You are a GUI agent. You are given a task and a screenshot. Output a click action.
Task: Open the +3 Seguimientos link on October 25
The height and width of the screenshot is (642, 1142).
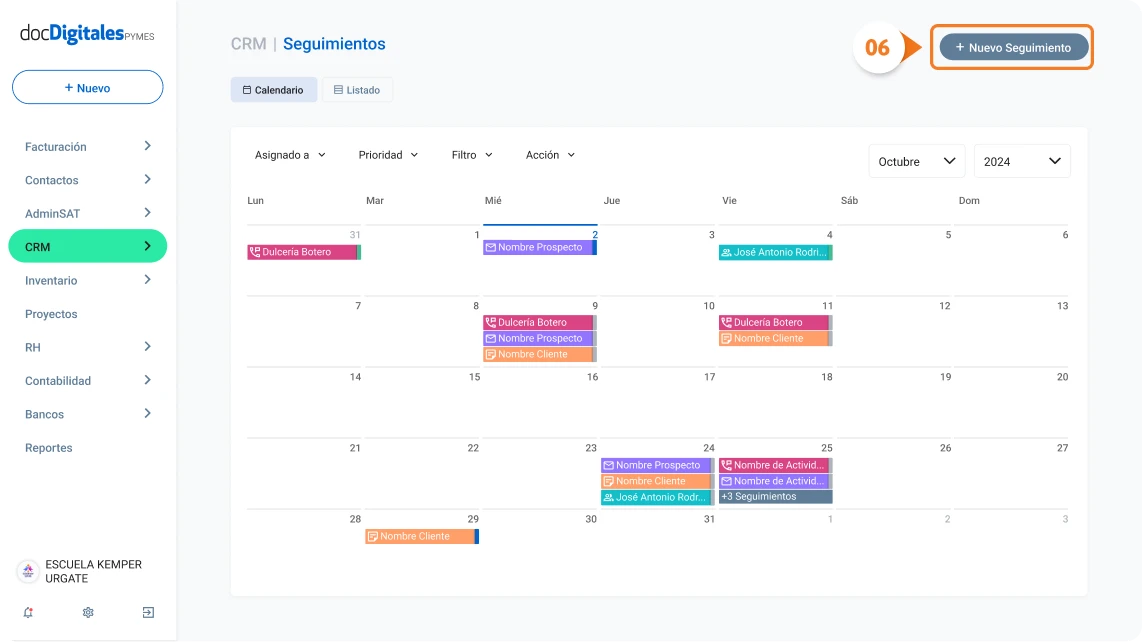tap(776, 497)
